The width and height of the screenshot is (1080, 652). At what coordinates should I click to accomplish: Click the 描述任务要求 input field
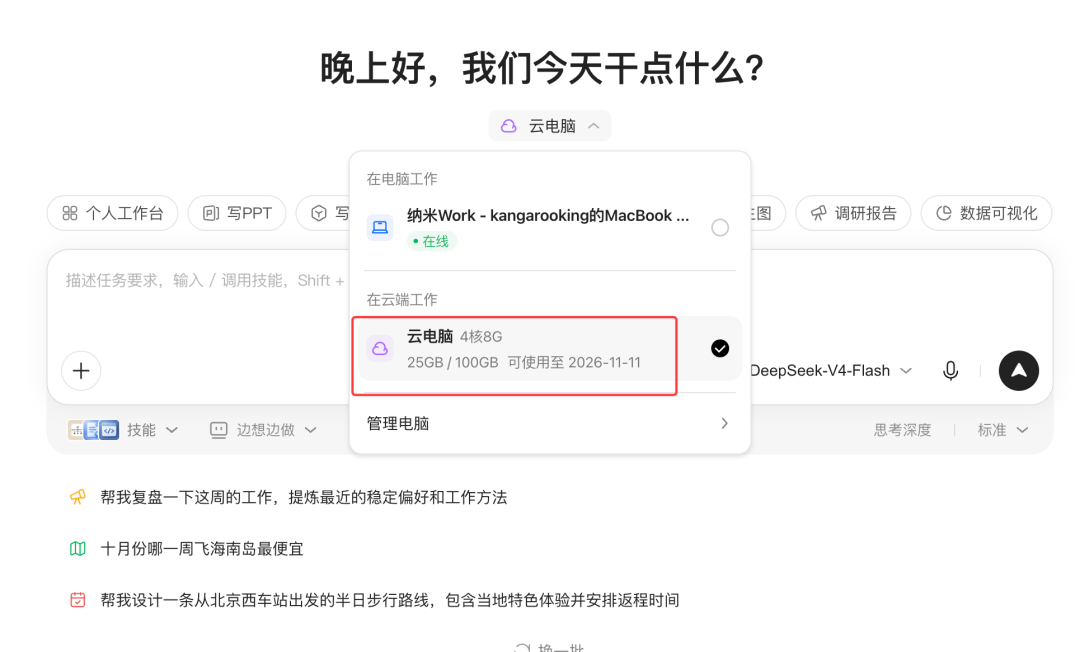point(205,280)
